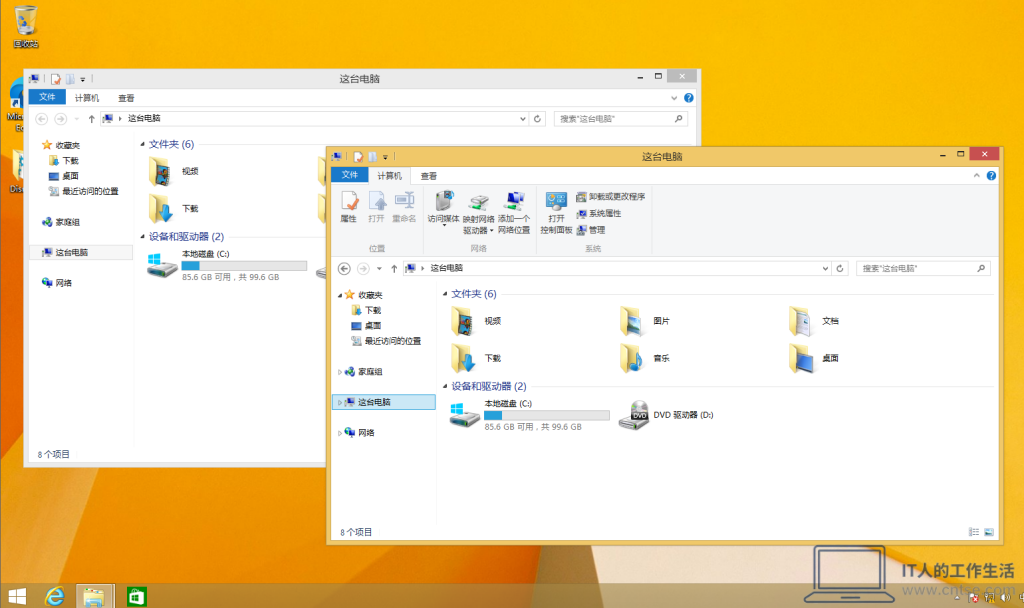This screenshot has height=608, width=1024.
Task: Click the help icon in the front window
Action: click(x=991, y=176)
